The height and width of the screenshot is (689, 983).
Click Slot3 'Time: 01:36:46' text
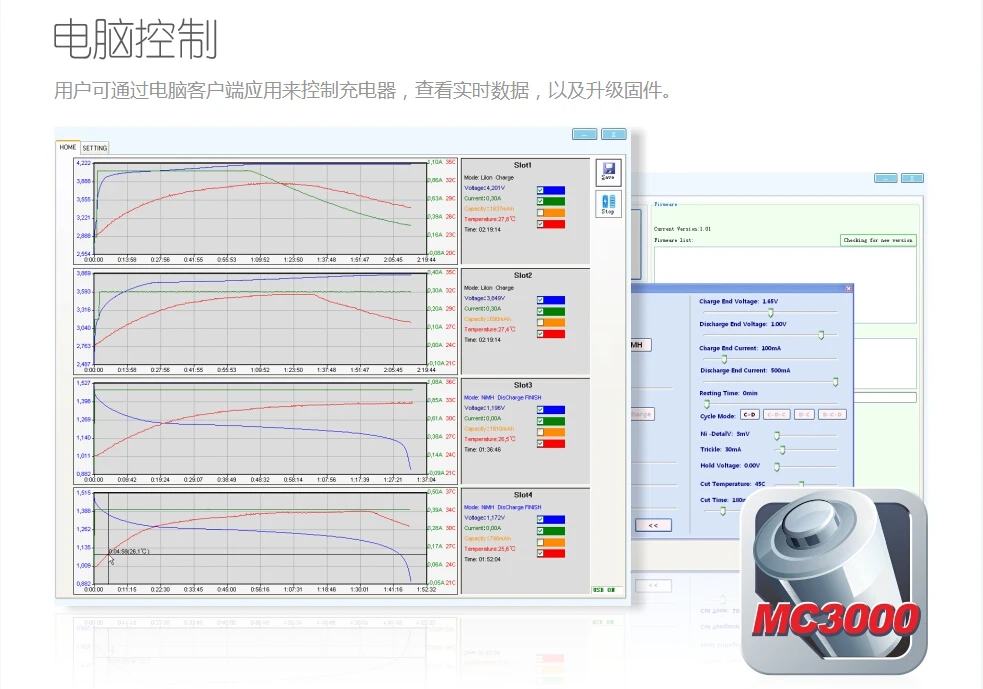[482, 450]
